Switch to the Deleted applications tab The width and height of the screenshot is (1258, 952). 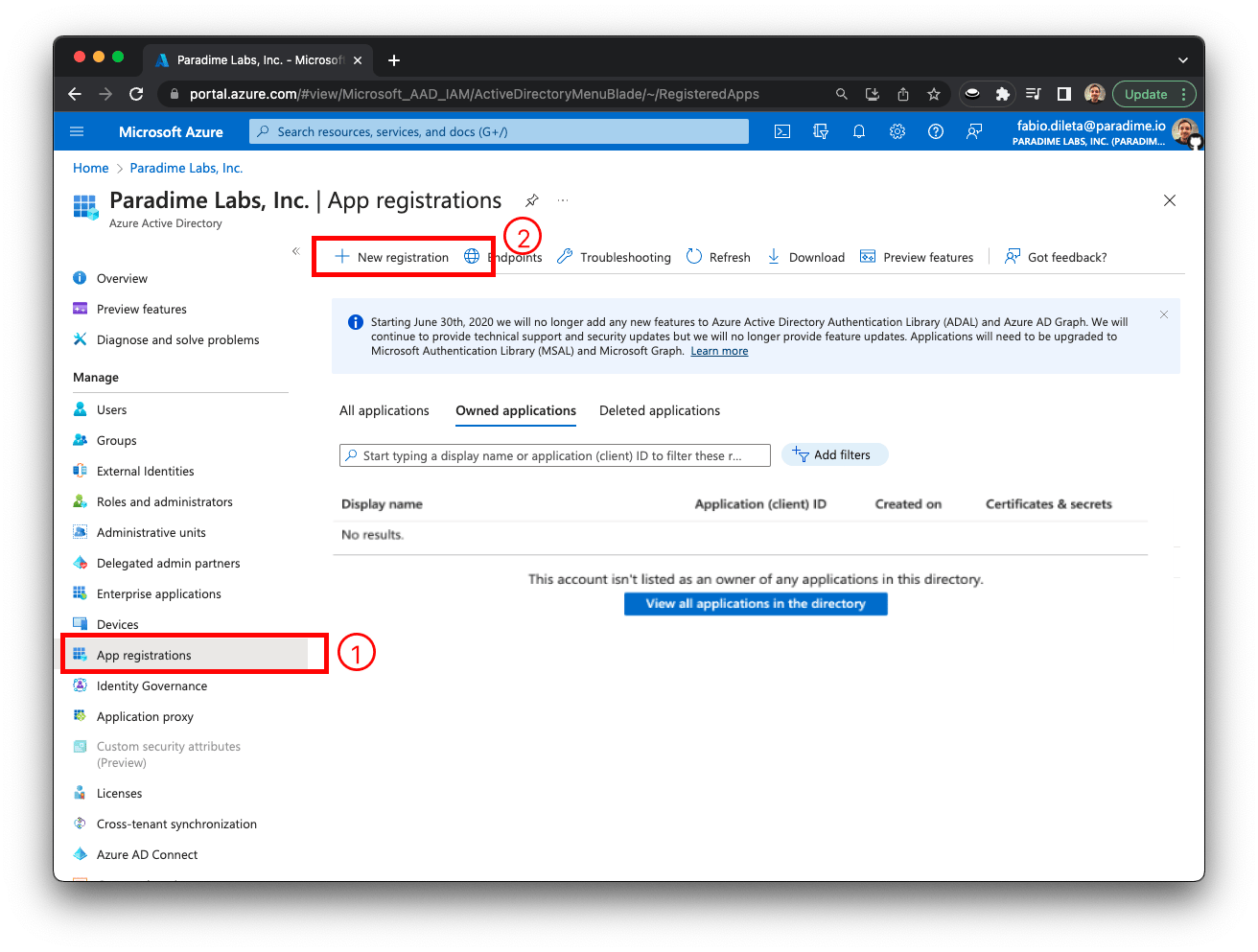pos(660,410)
